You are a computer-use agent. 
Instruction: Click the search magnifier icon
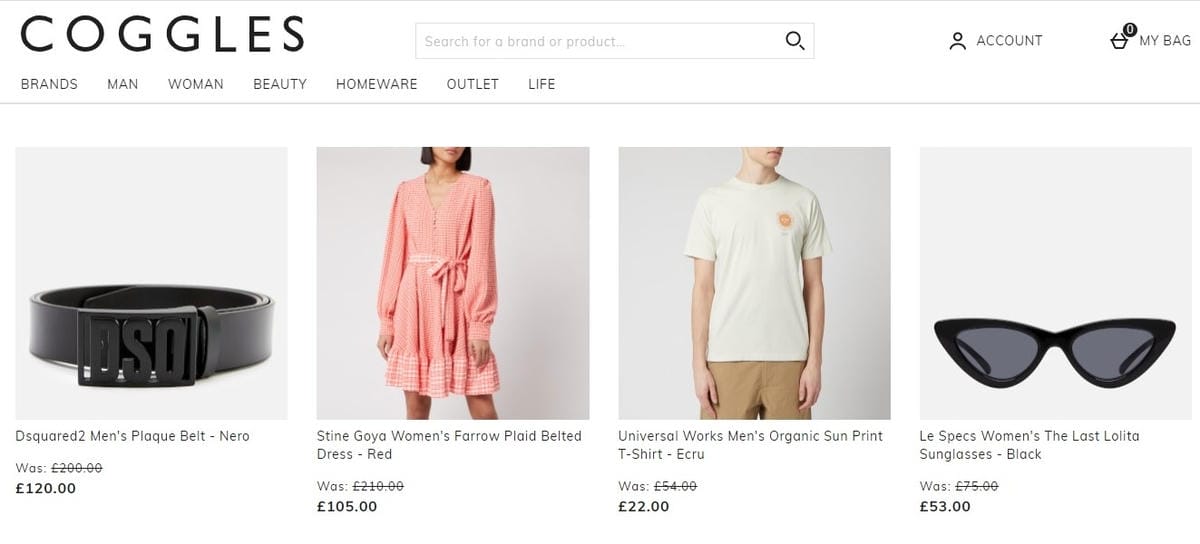coord(795,41)
